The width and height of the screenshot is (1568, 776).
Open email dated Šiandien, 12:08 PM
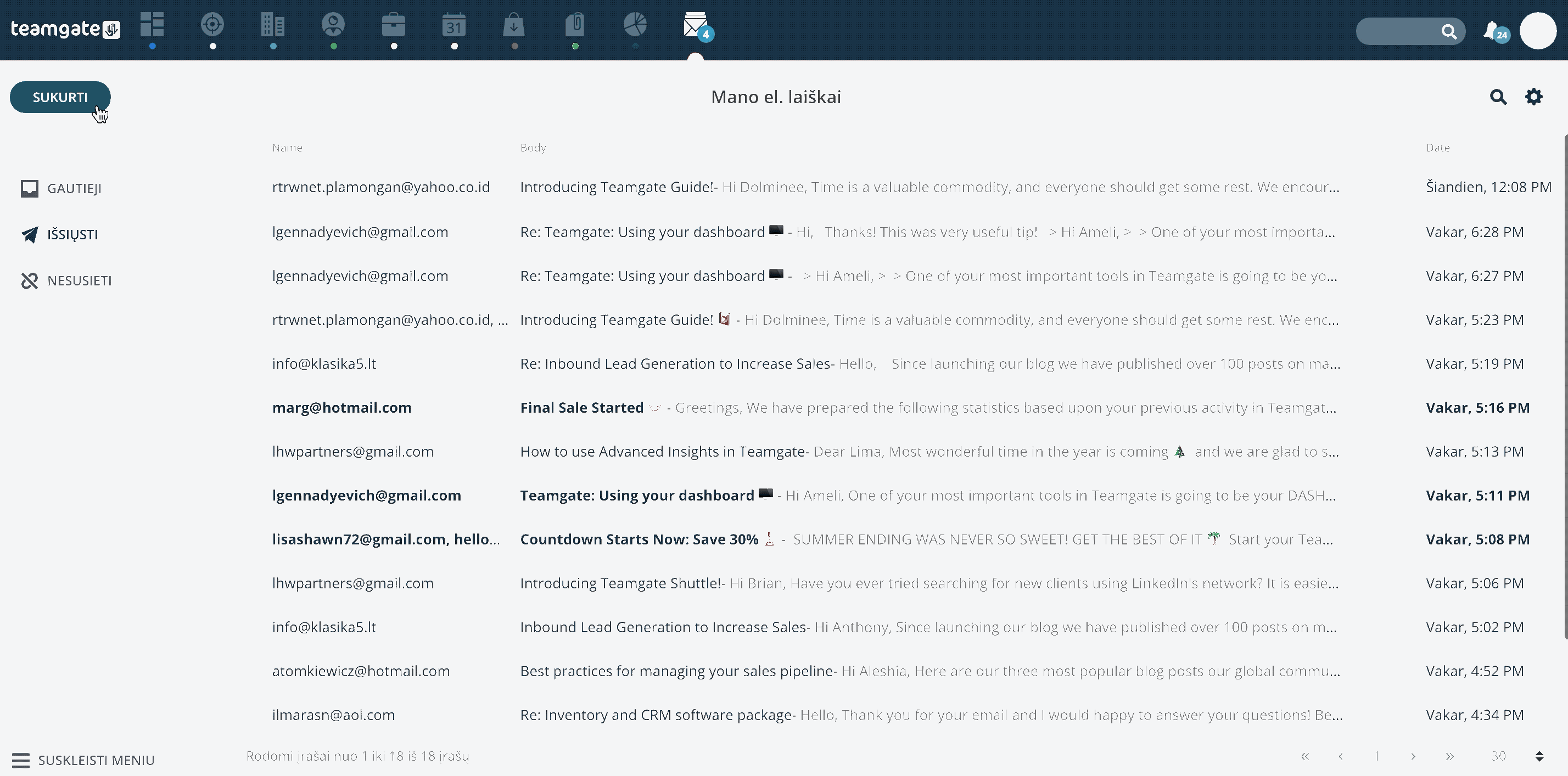[901, 187]
